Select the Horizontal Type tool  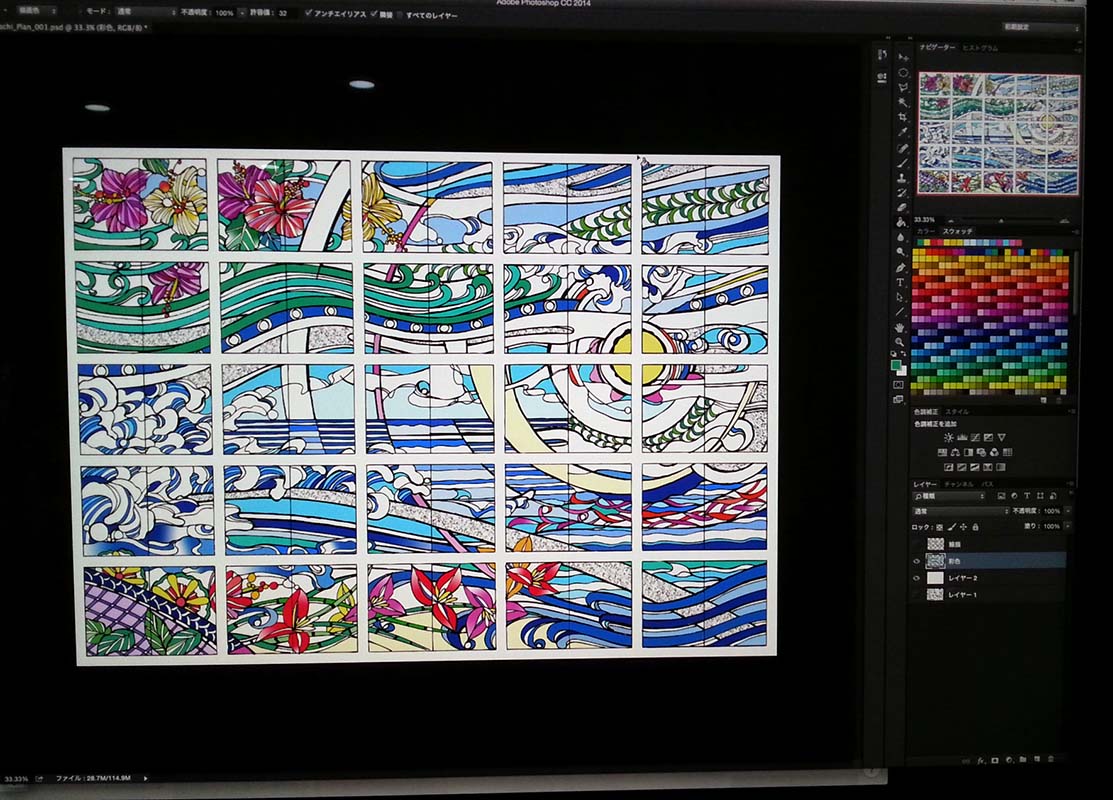pyautogui.click(x=901, y=282)
